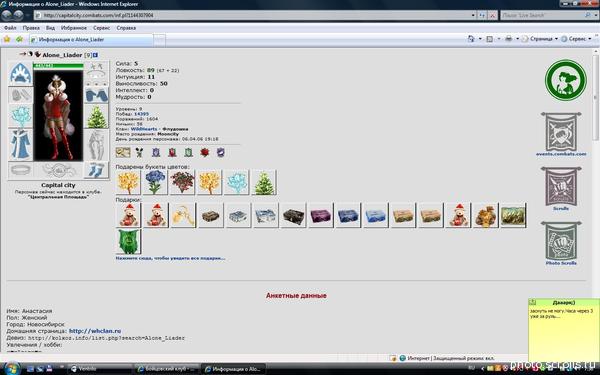Click the Windows Start button
Image resolution: width=600 pixels, height=375 pixels.
tap(11, 368)
